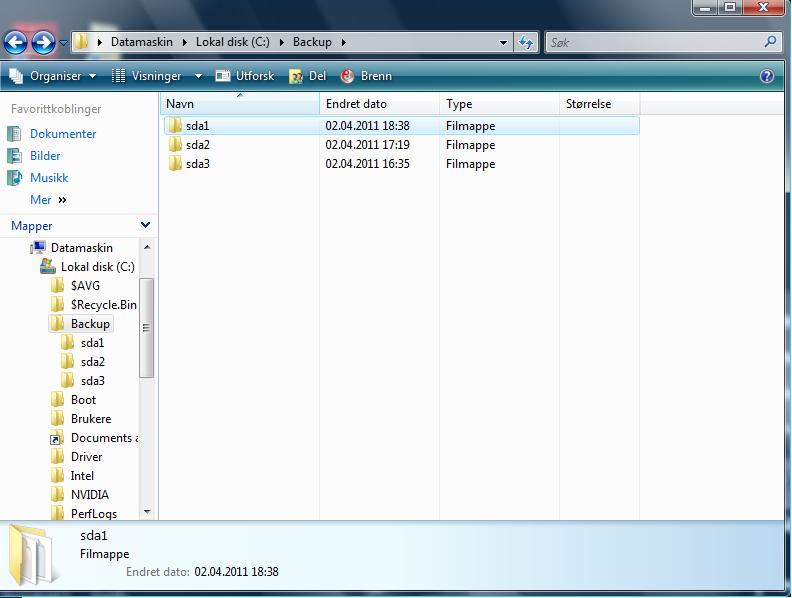Image resolution: width=792 pixels, height=598 pixels.
Task: Click the folder icon in address bar
Action: pyautogui.click(x=81, y=42)
